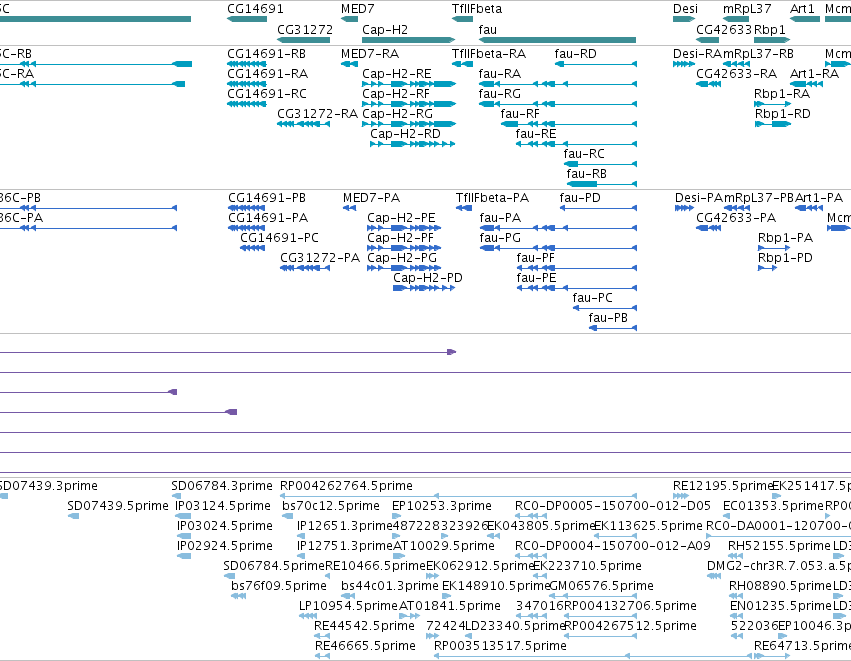Select transcript CG14691-RA
Image resolution: width=851 pixels, height=661 pixels.
[246, 84]
